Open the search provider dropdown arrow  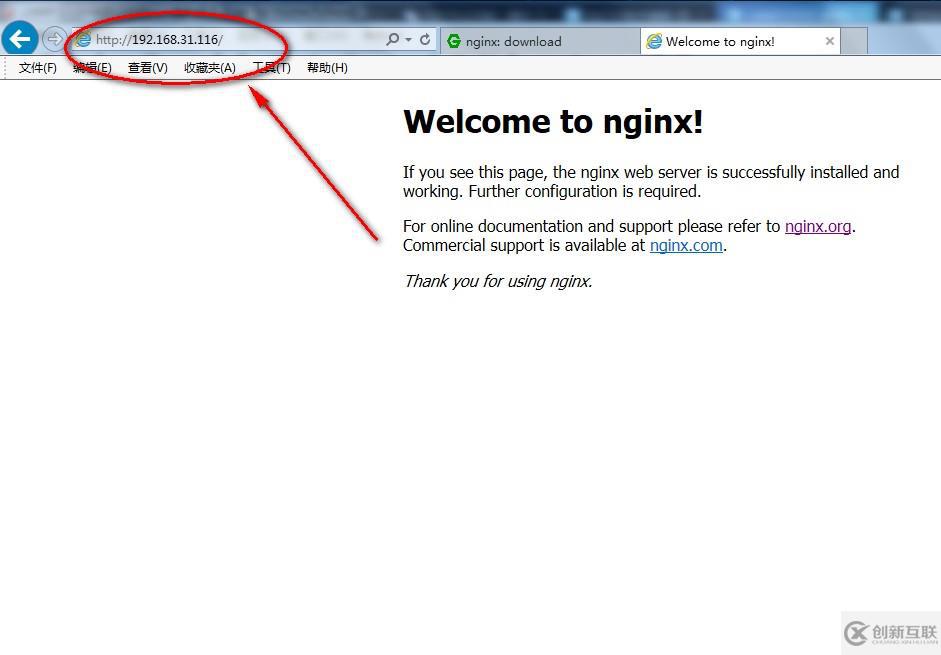coord(406,39)
